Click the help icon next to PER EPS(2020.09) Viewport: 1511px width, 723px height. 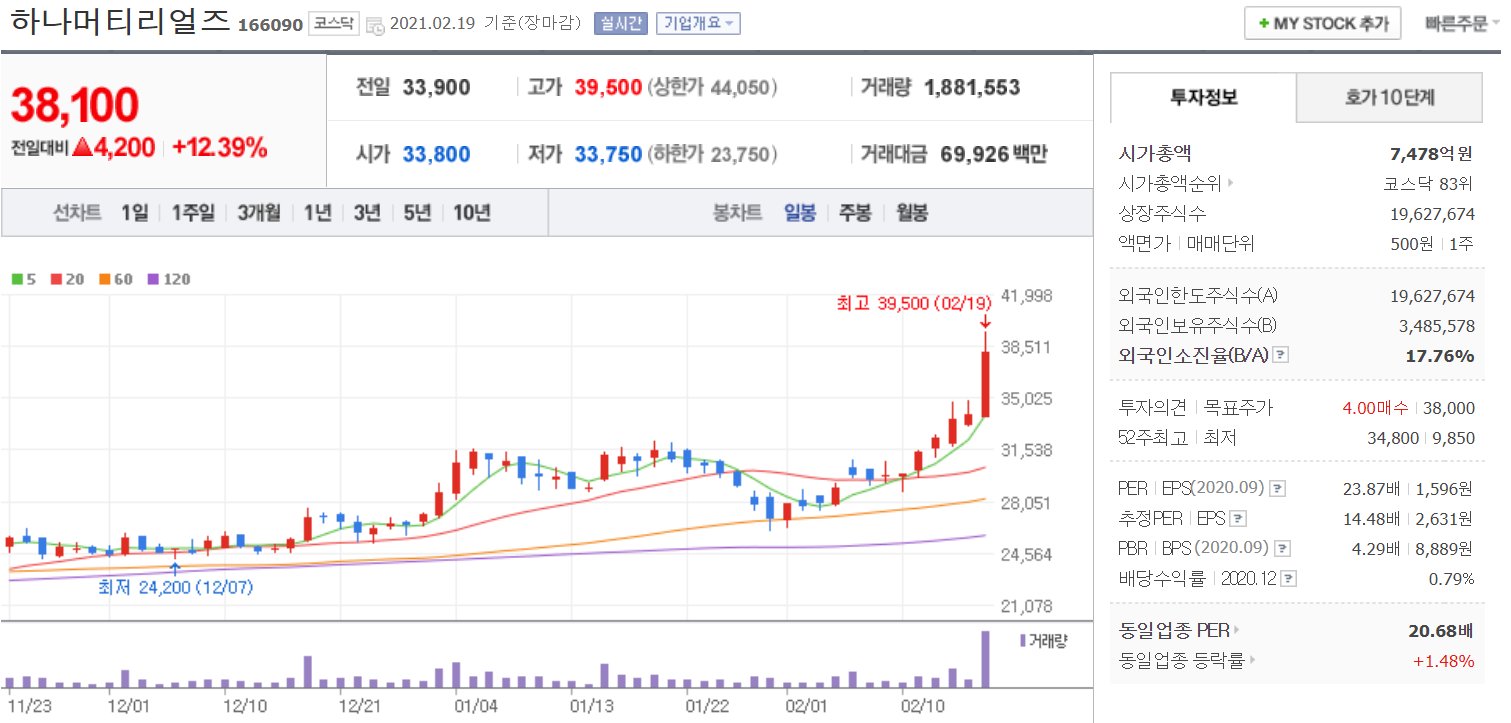[1277, 489]
